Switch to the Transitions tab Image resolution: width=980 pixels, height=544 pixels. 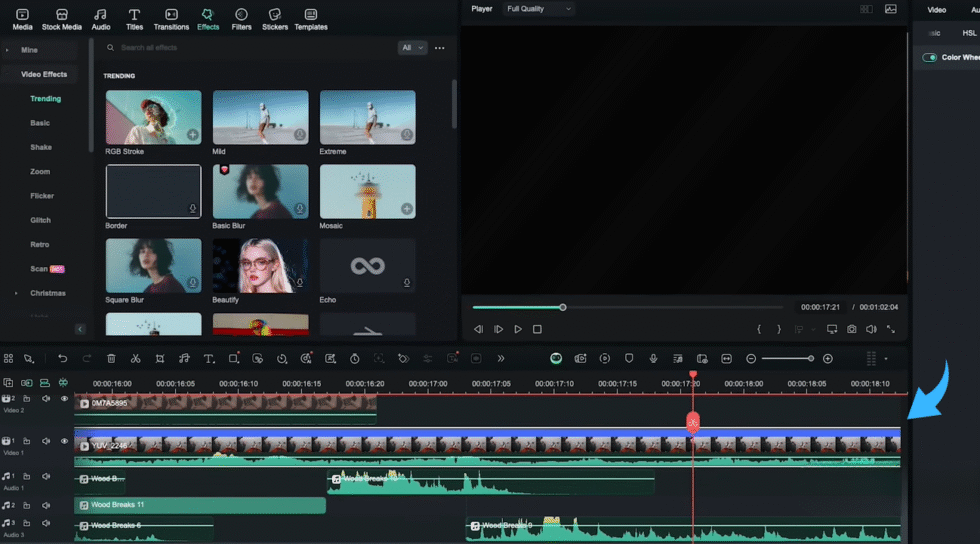[171, 19]
